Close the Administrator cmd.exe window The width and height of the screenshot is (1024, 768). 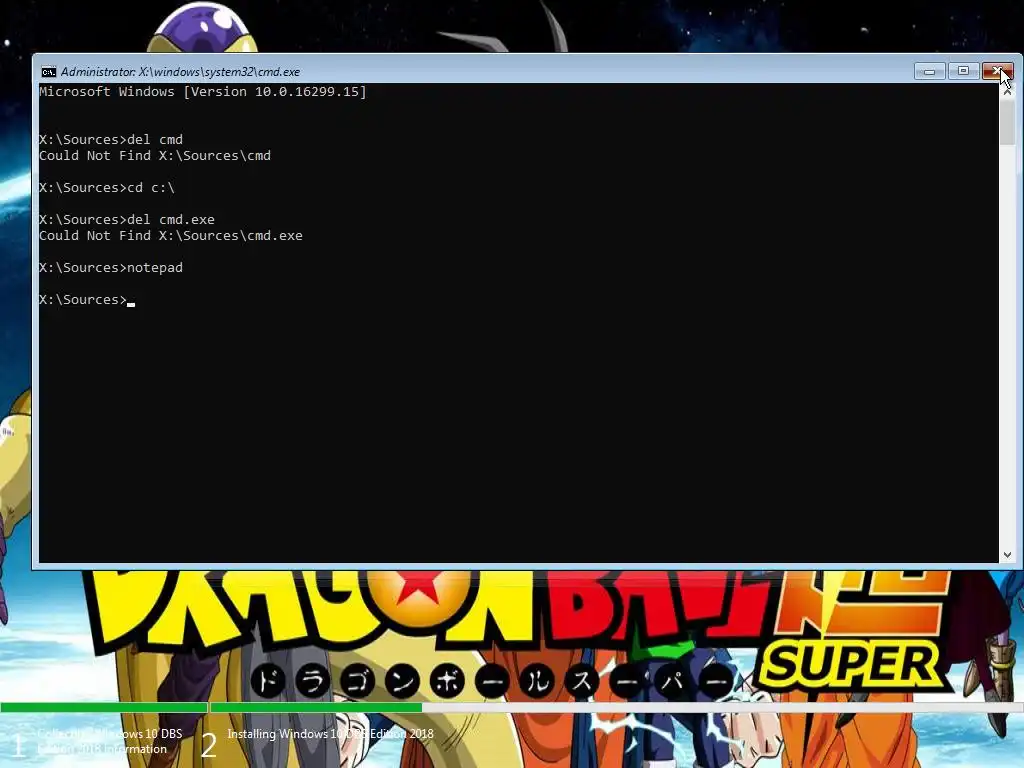[x=997, y=71]
